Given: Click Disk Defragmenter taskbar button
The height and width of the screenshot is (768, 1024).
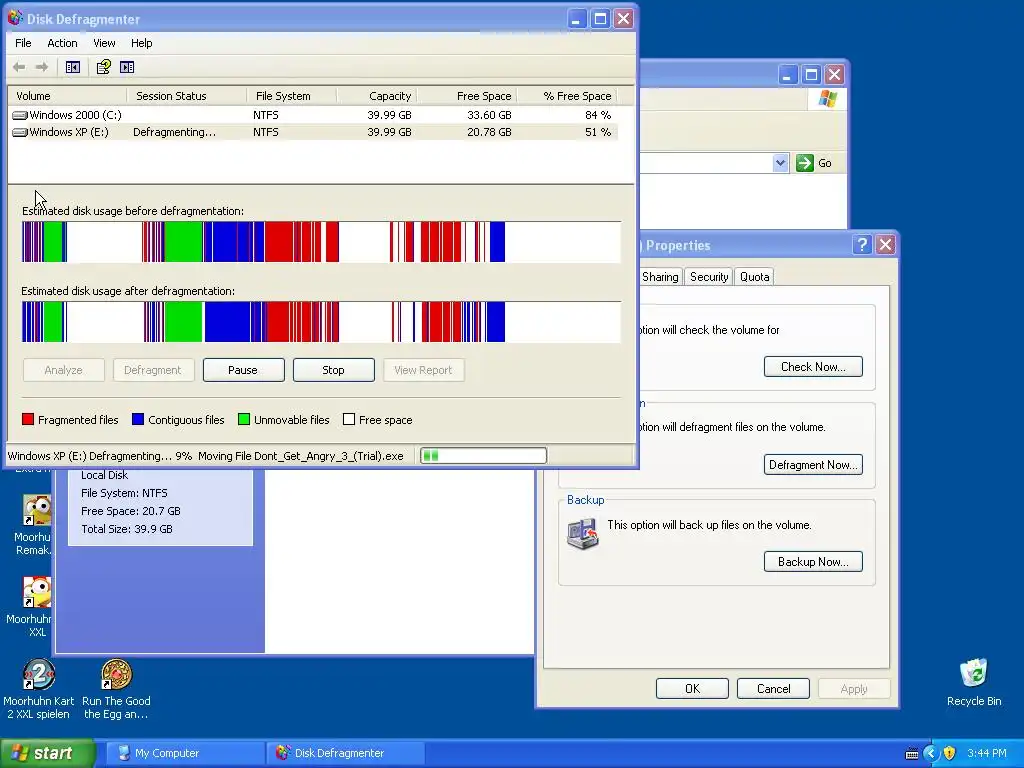Looking at the screenshot, I should coord(346,753).
